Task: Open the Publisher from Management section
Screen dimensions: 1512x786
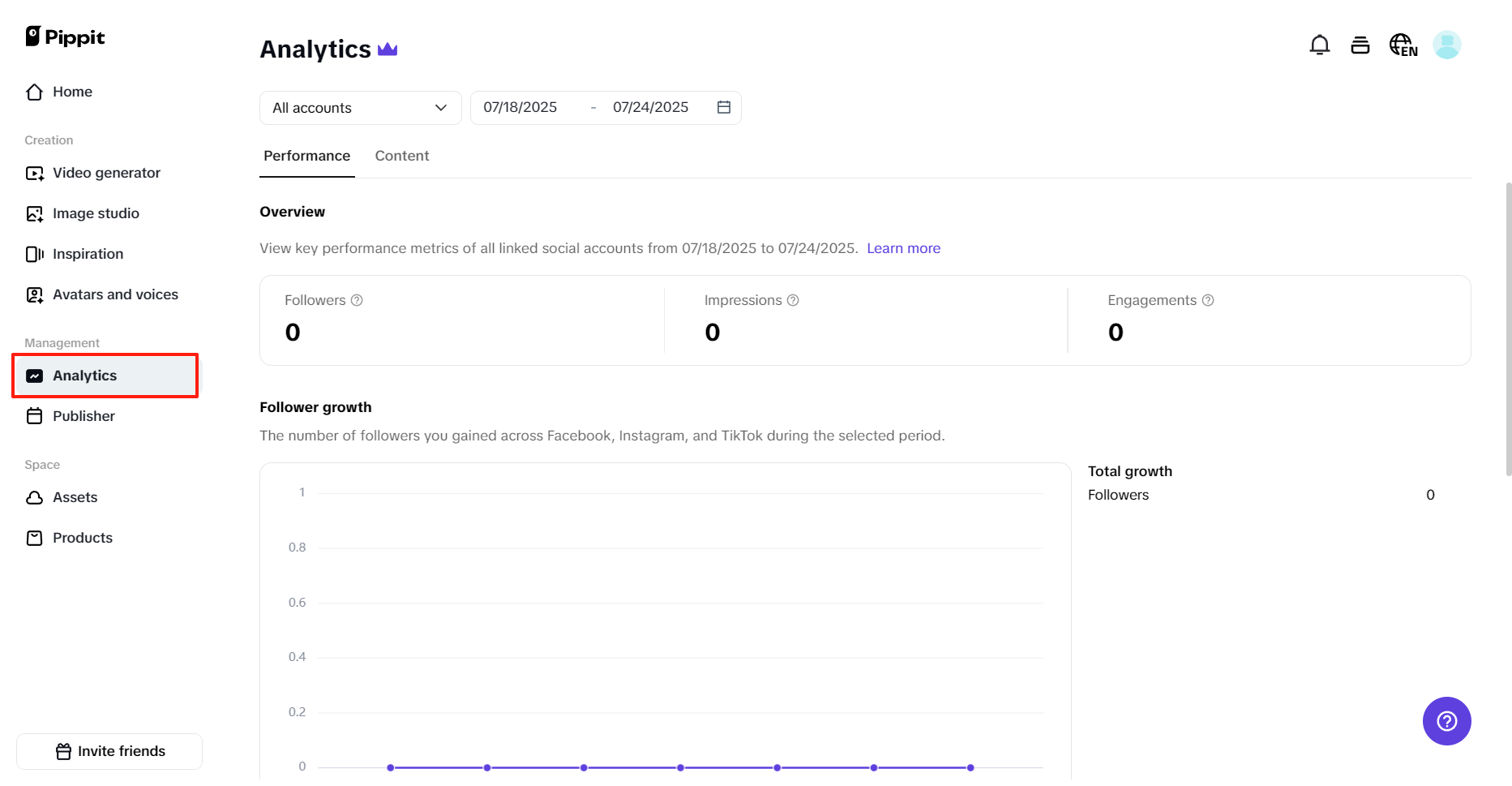Action: 84,416
